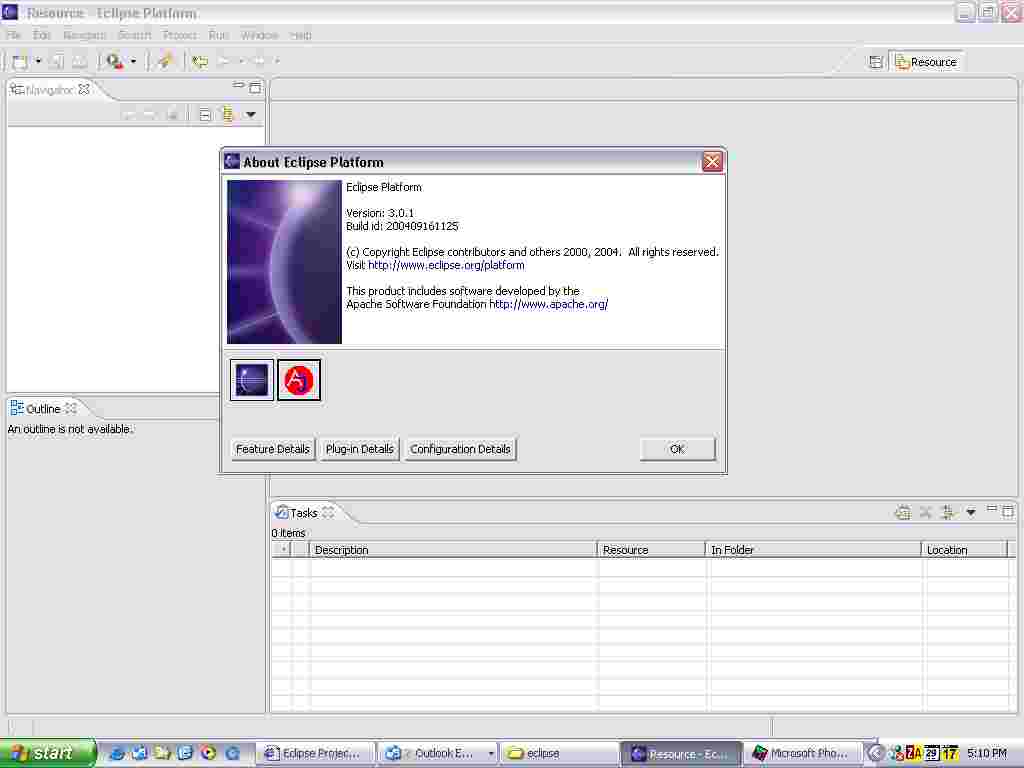Click the Add Task icon in Tasks view
Image resolution: width=1024 pixels, height=768 pixels.
[x=903, y=513]
